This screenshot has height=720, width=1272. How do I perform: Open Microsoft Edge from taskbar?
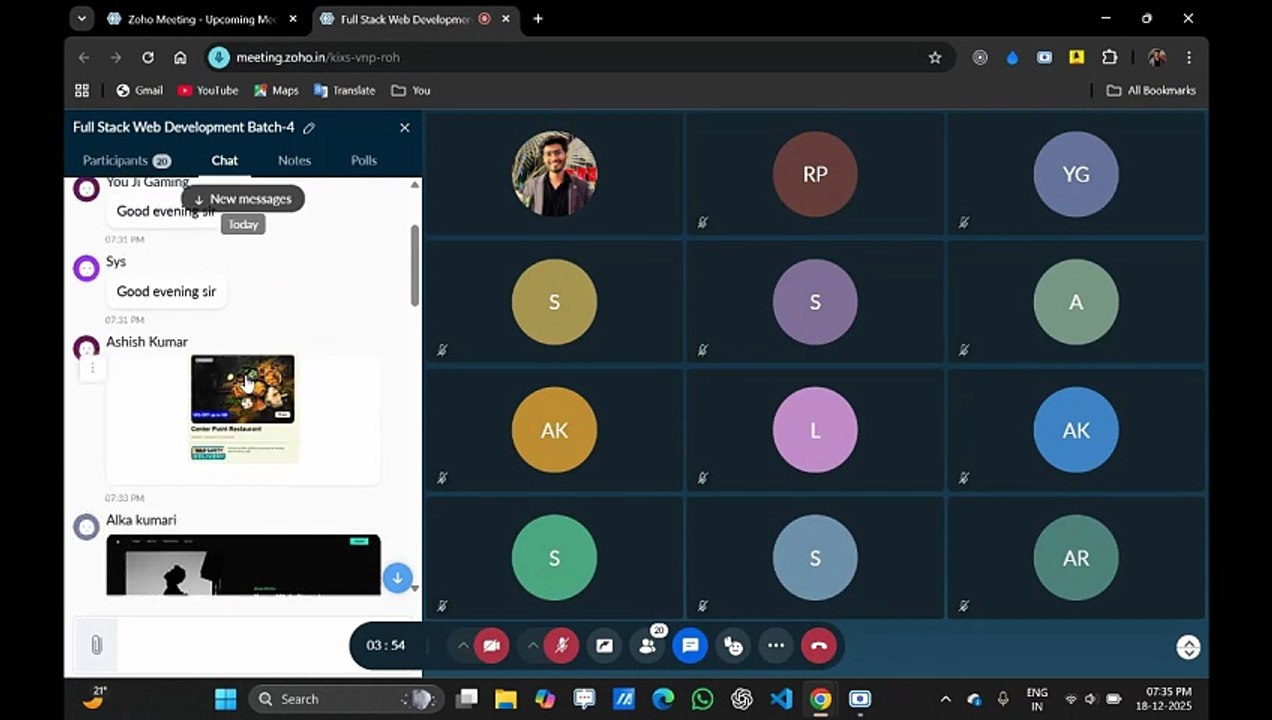[663, 699]
